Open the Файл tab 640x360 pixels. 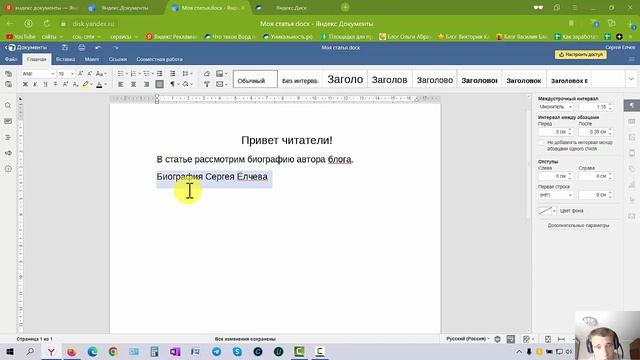click(11, 59)
